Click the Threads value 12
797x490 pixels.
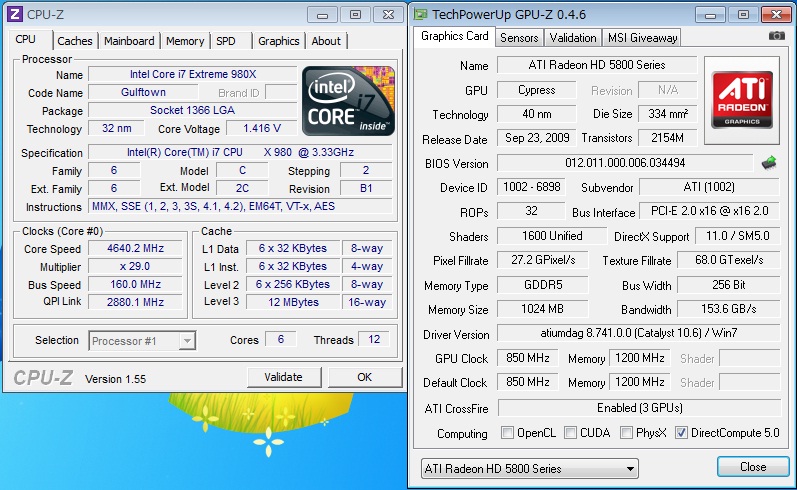374,340
